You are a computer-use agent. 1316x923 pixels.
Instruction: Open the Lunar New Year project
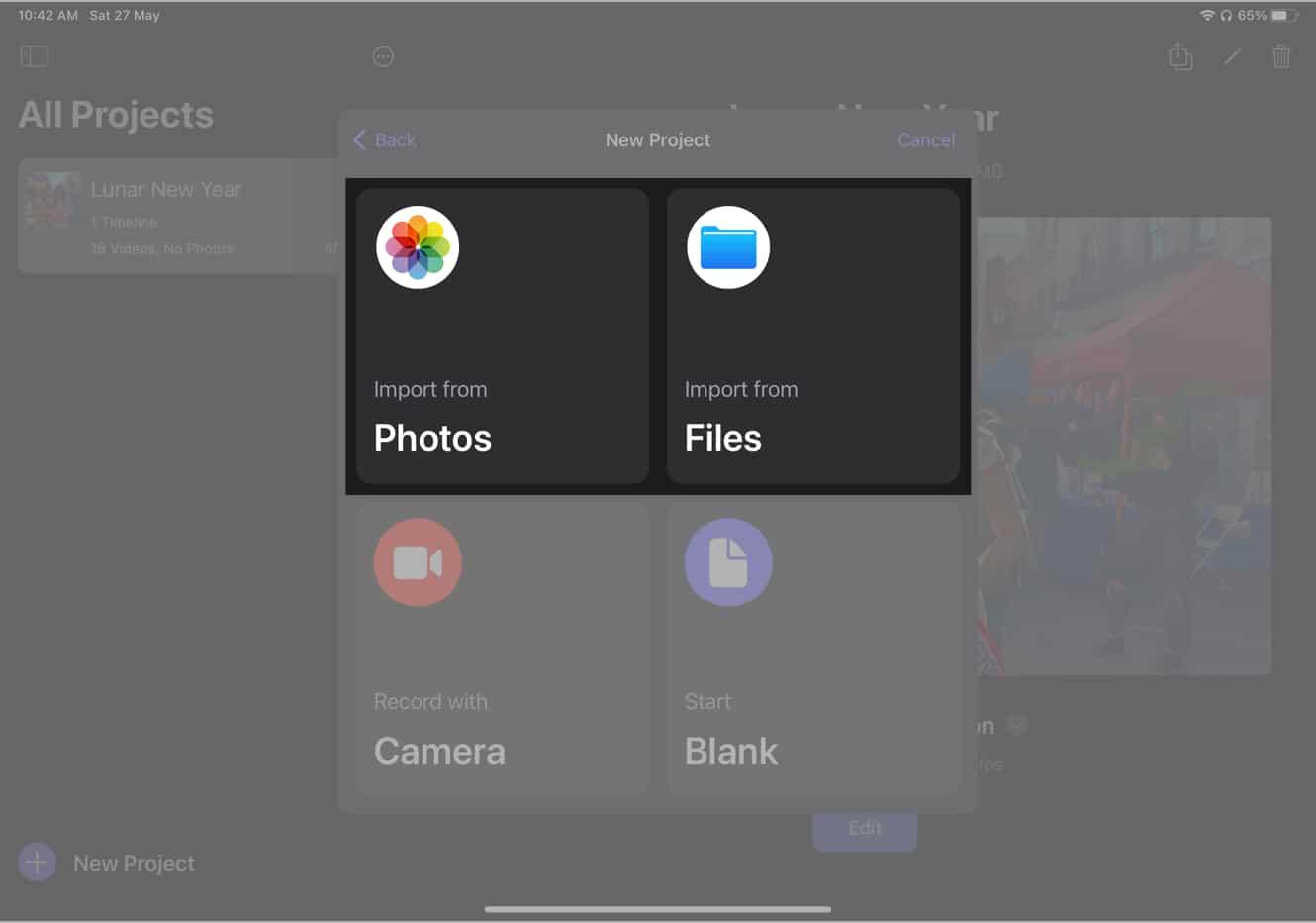pyautogui.click(x=180, y=216)
